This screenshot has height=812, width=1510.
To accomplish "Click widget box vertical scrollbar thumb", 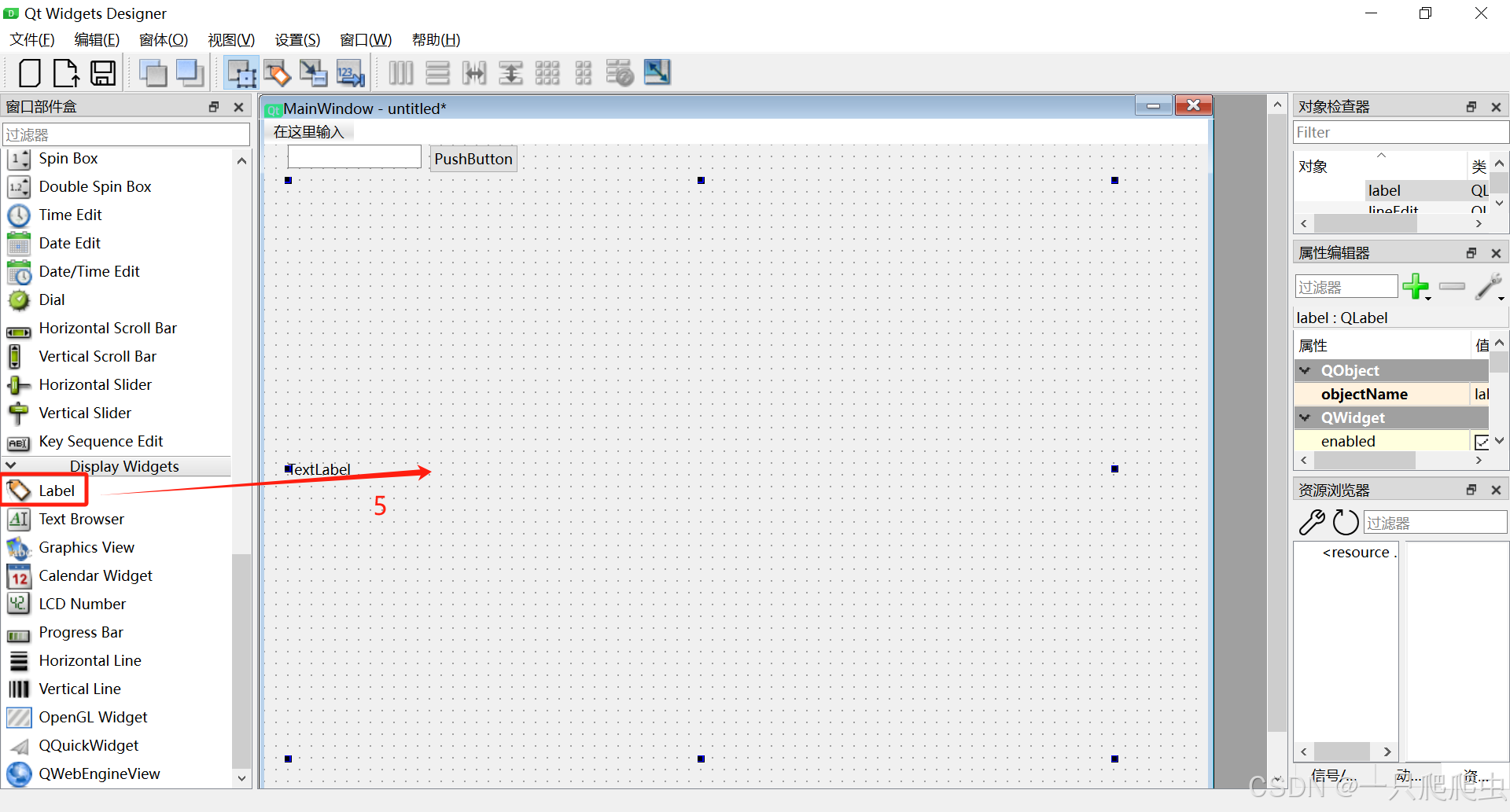I will 241,660.
